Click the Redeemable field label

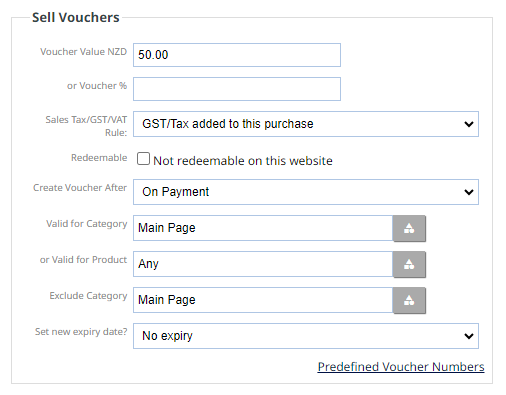[x=99, y=158]
